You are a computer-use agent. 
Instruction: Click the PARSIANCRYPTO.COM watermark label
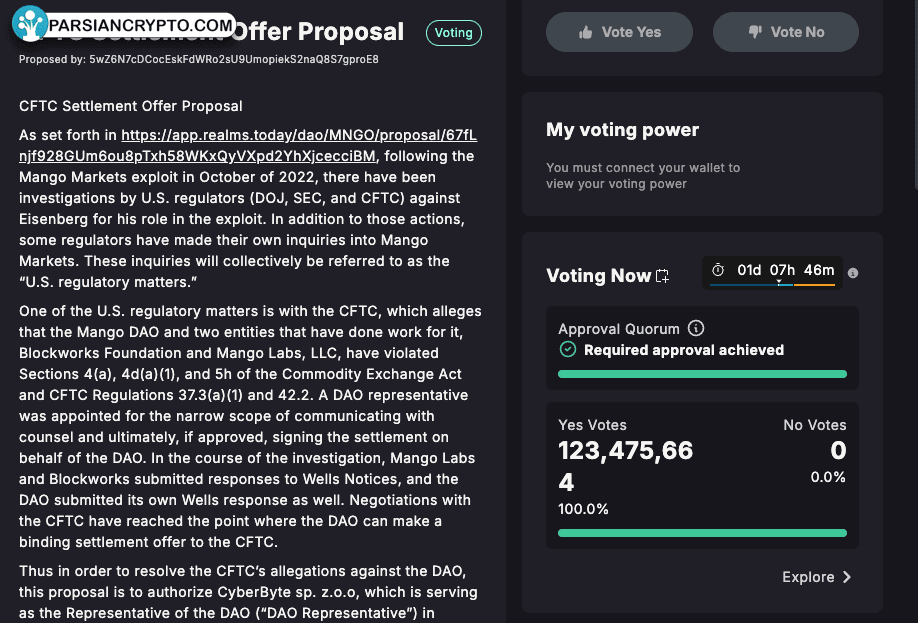pyautogui.click(x=140, y=25)
